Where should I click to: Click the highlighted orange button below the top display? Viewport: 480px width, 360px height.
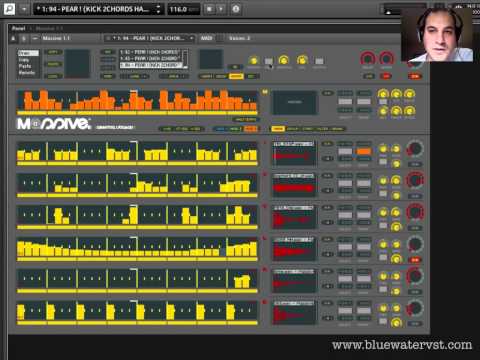coord(236,76)
